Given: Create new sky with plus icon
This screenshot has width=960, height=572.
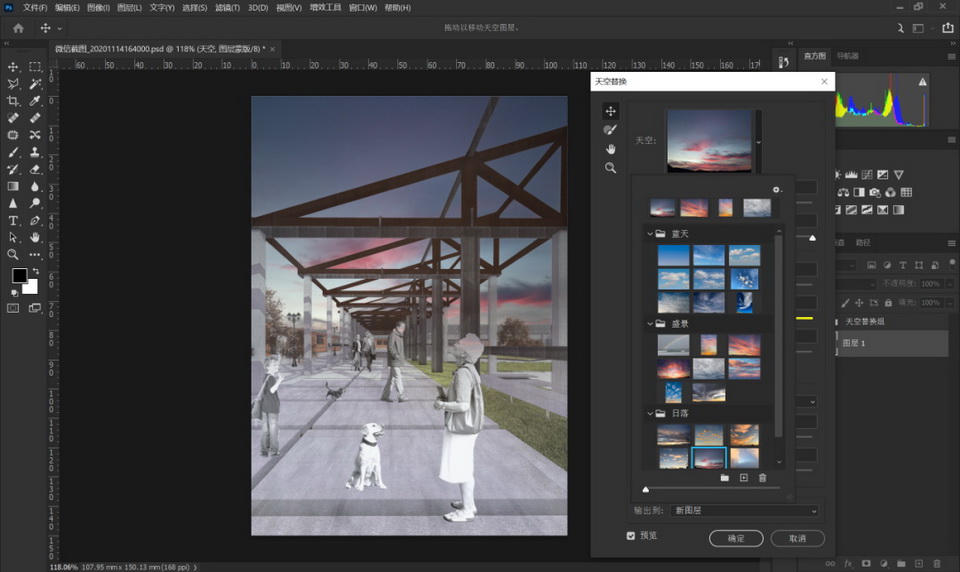Looking at the screenshot, I should coord(743,478).
